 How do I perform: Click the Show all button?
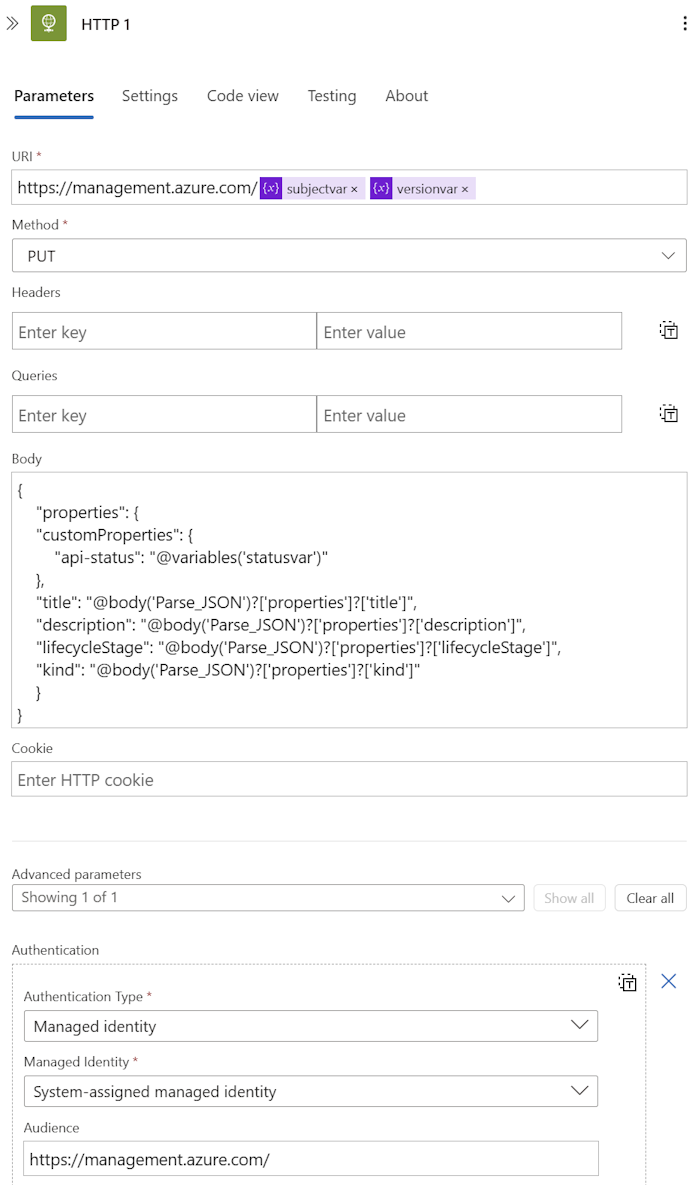point(569,898)
